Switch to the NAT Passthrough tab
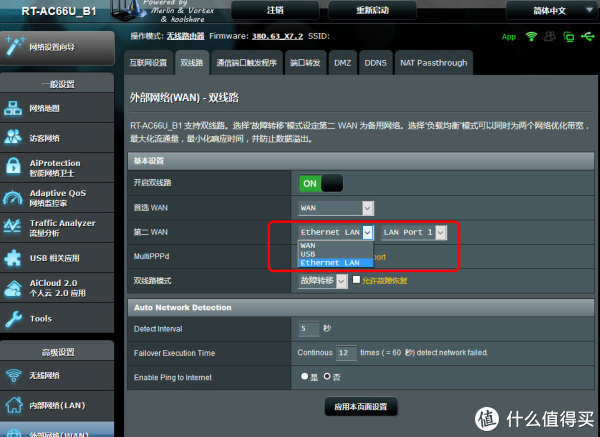 coord(434,63)
